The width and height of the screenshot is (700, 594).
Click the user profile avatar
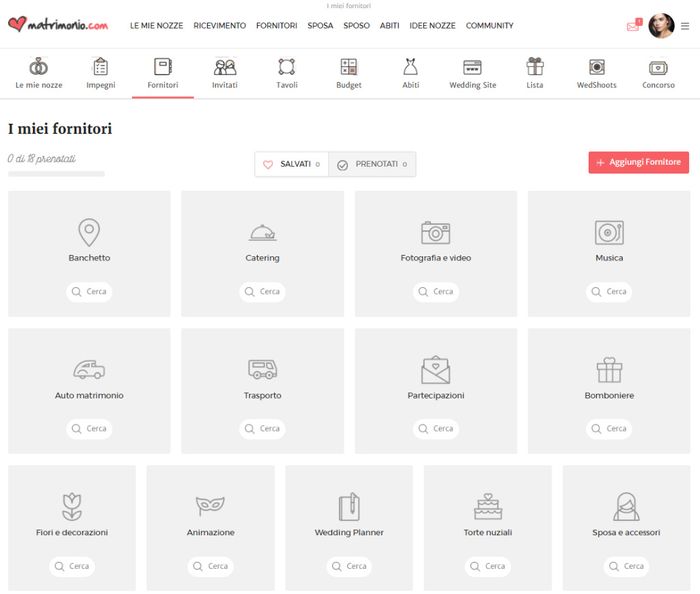pos(660,26)
